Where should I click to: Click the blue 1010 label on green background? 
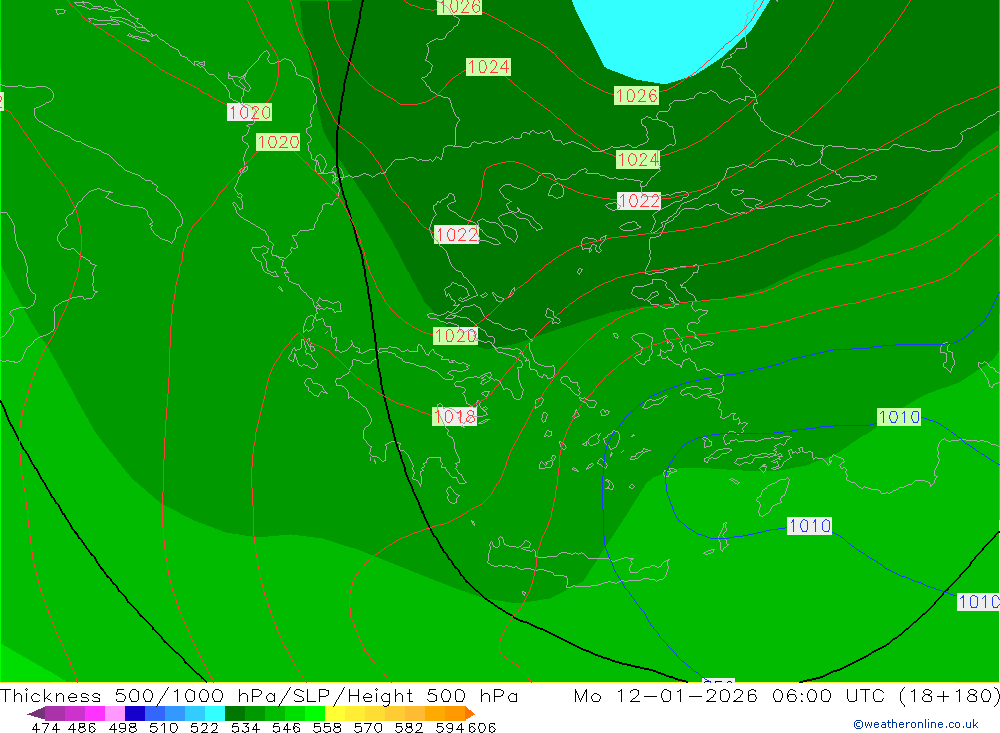click(x=899, y=417)
